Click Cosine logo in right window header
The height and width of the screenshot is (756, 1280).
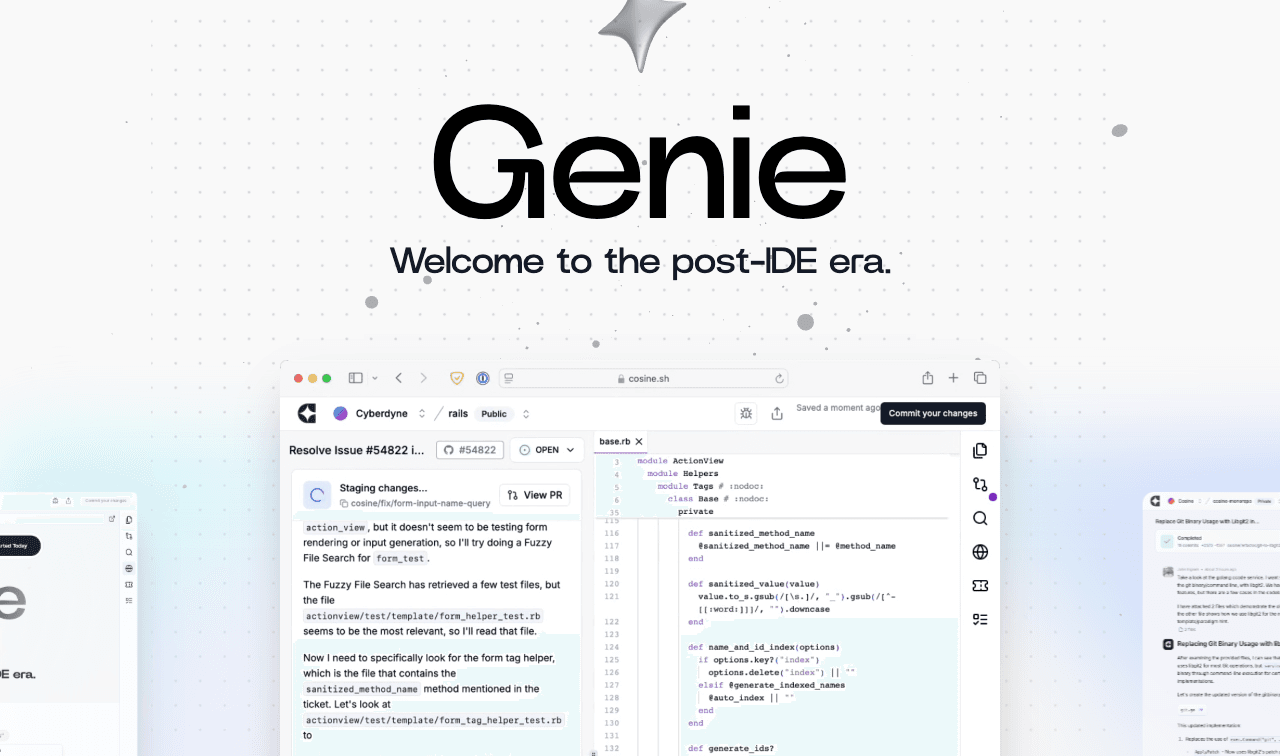point(1155,501)
